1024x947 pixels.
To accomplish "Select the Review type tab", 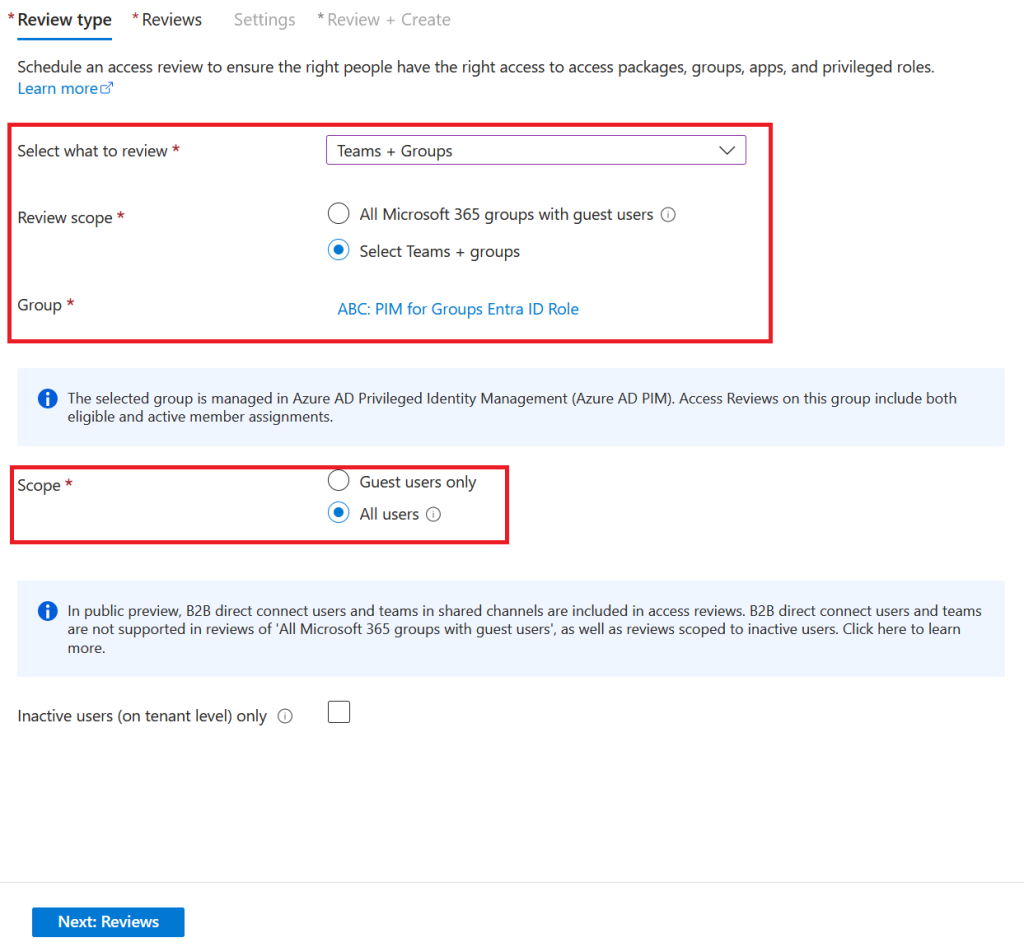I will pyautogui.click(x=64, y=20).
